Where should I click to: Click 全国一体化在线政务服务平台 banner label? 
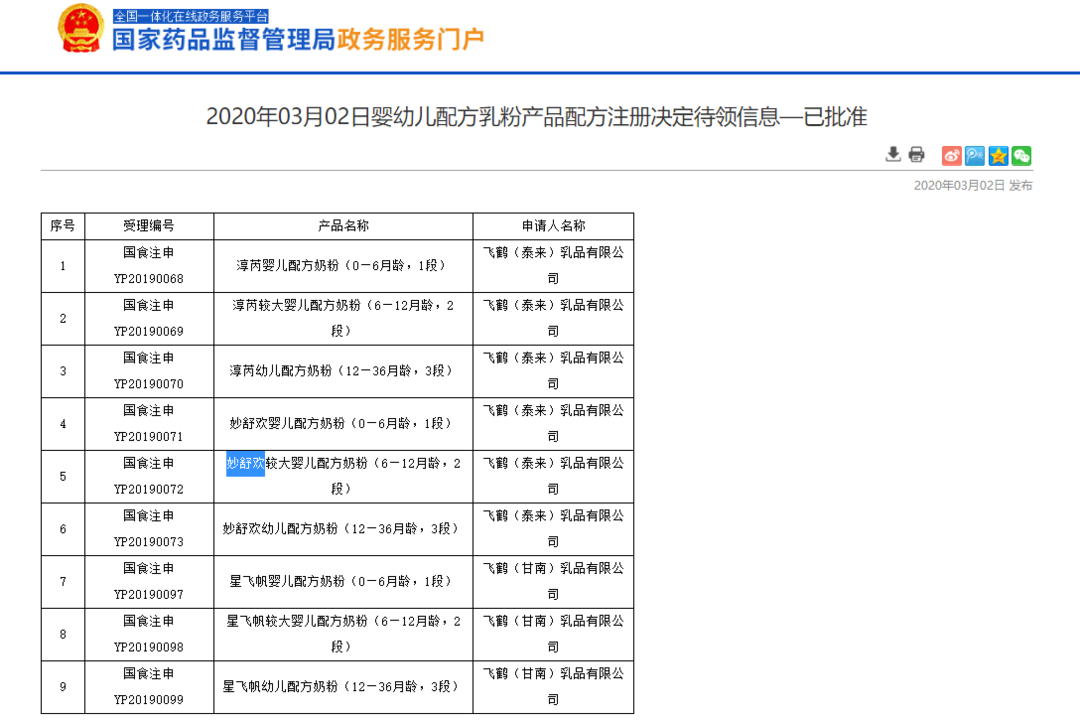pyautogui.click(x=191, y=16)
